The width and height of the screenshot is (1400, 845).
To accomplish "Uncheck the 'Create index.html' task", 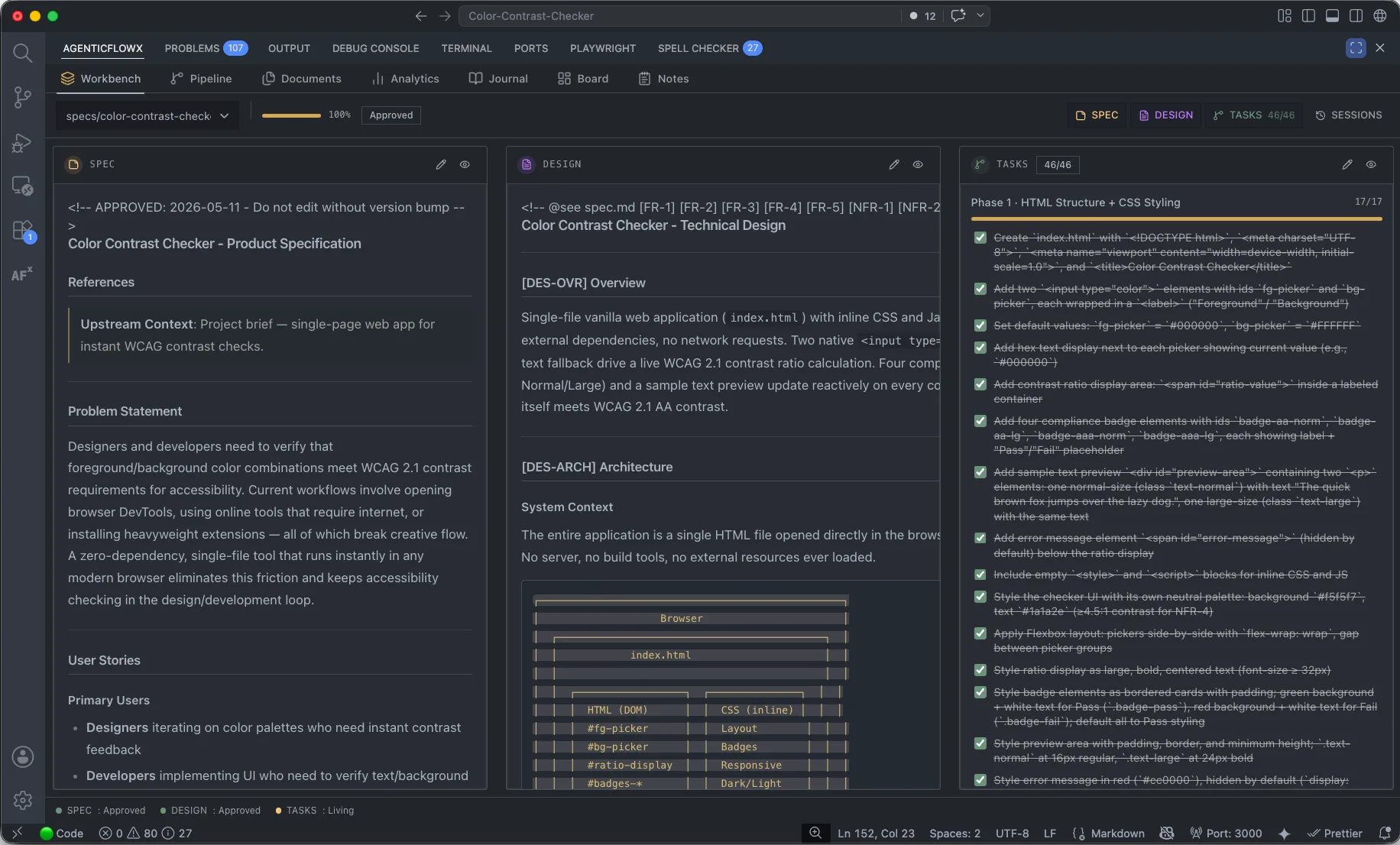I will click(x=980, y=238).
